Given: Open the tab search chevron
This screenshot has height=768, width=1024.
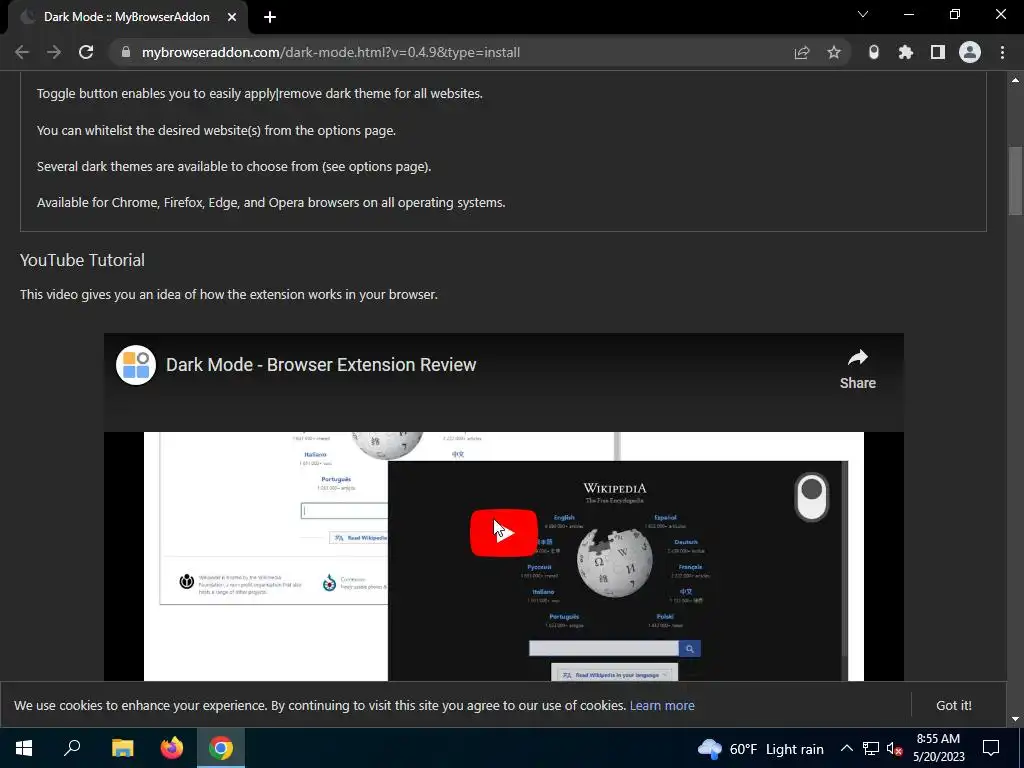Looking at the screenshot, I should pyautogui.click(x=863, y=14).
